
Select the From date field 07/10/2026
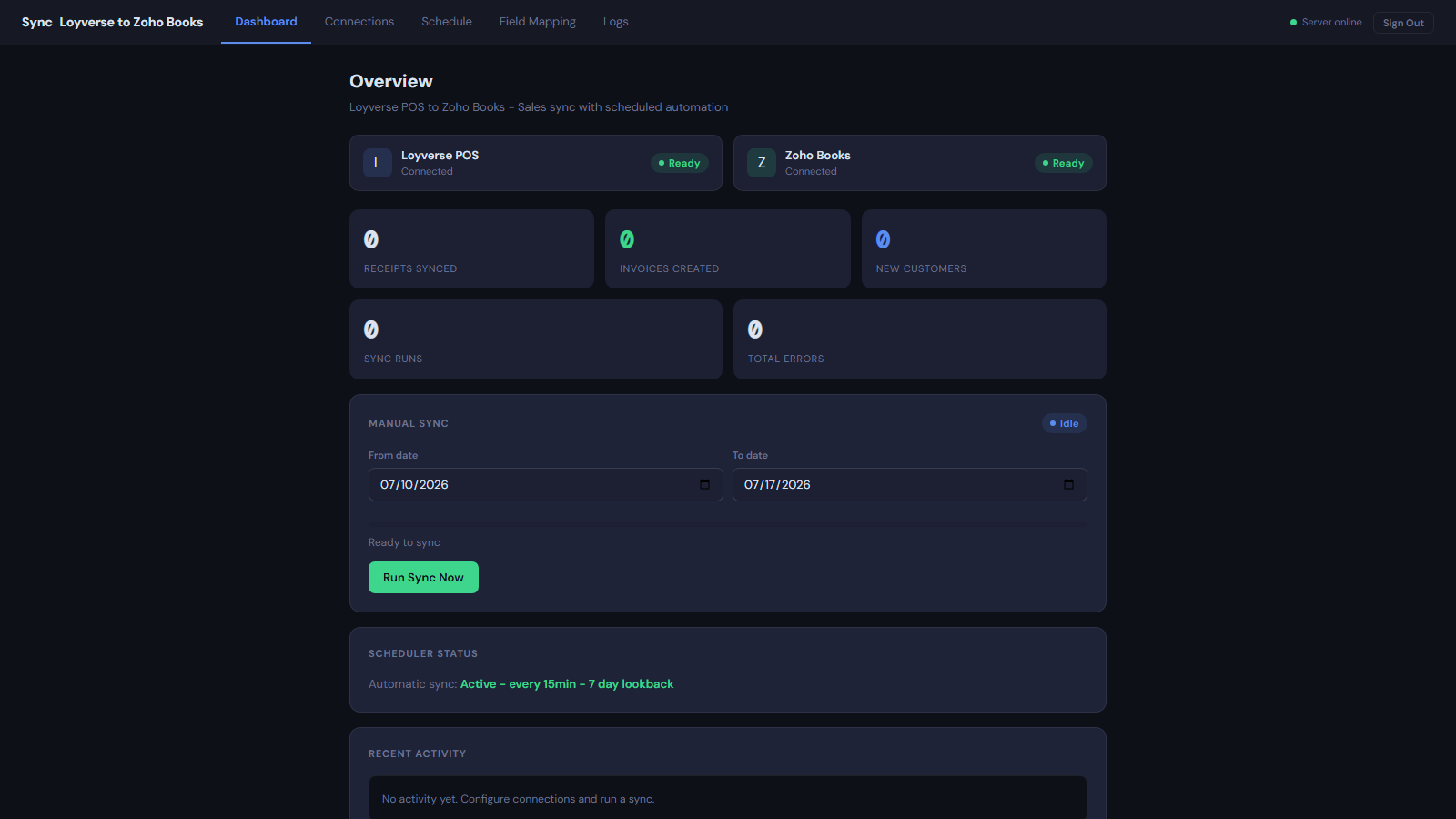pyautogui.click(x=545, y=484)
